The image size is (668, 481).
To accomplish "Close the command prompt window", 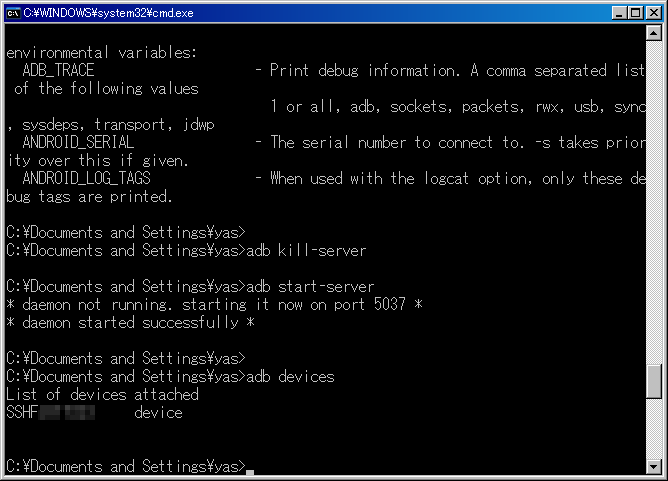I will [653, 13].
